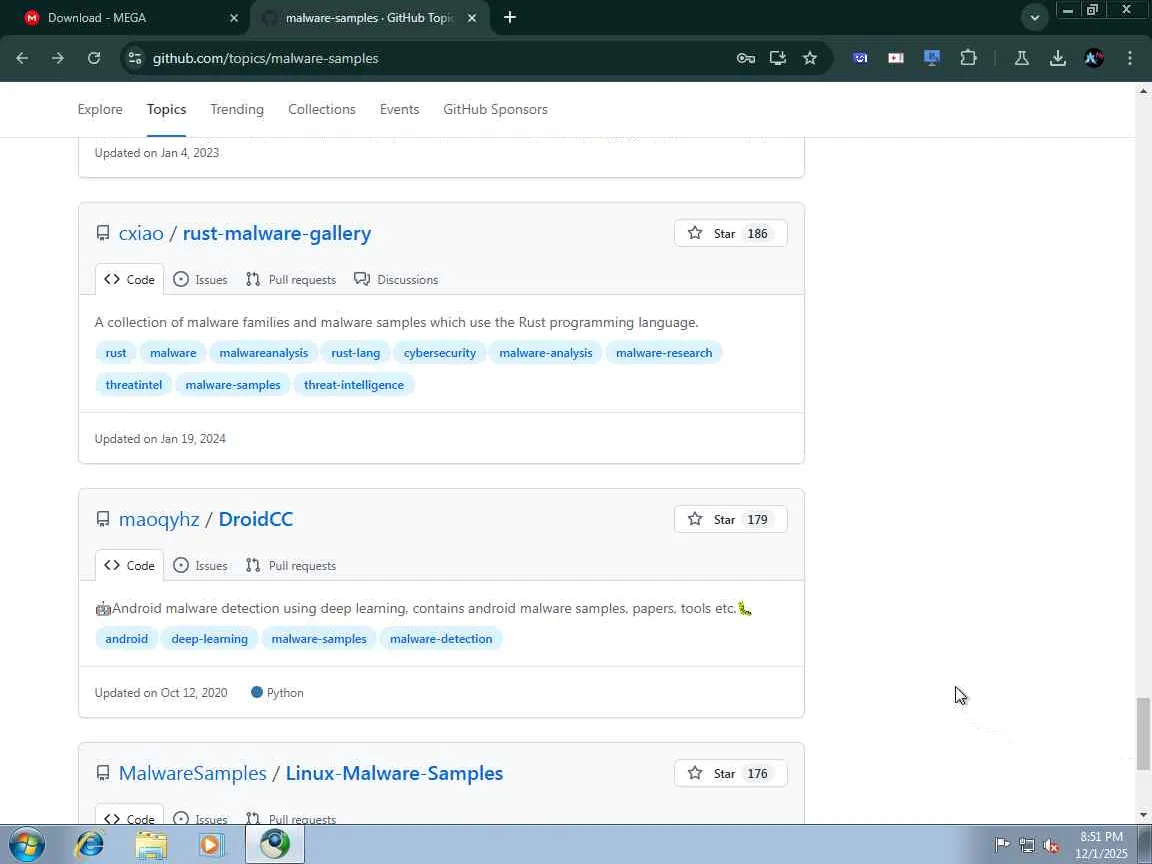
Task: Click the page vertical scrollbar thumb
Action: tap(1142, 734)
